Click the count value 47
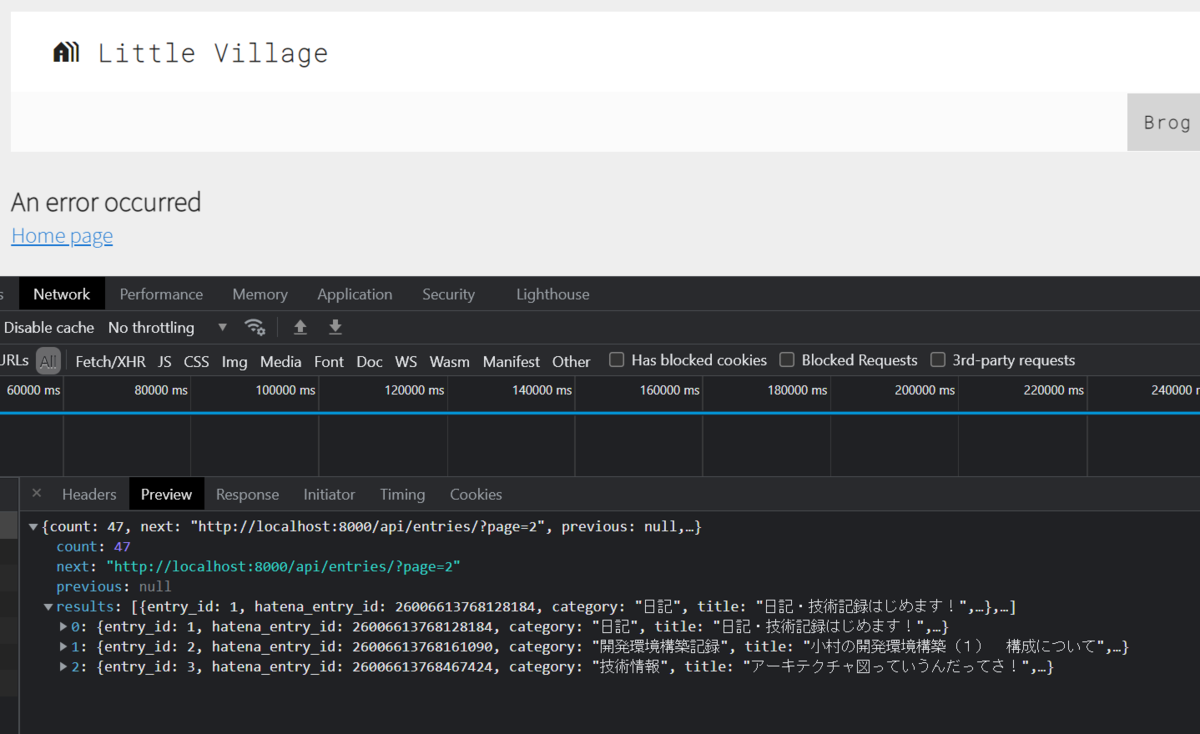 tap(122, 547)
